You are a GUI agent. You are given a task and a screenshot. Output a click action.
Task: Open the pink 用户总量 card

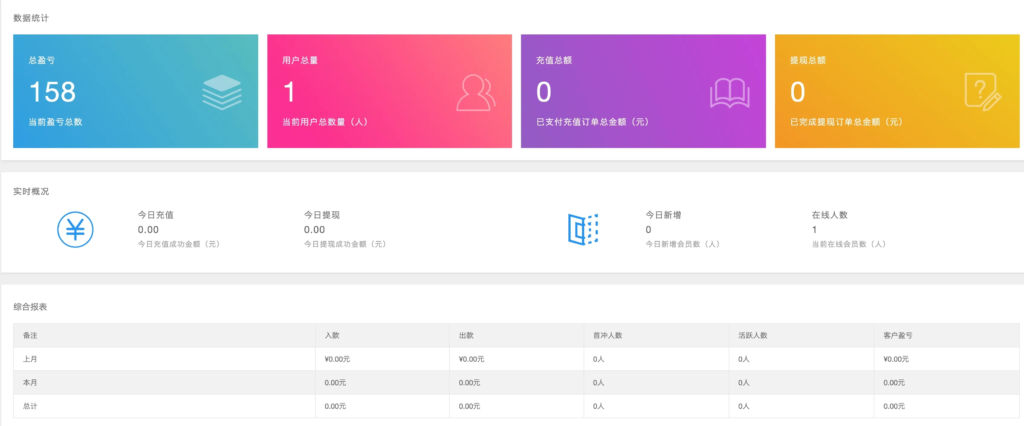click(x=389, y=91)
